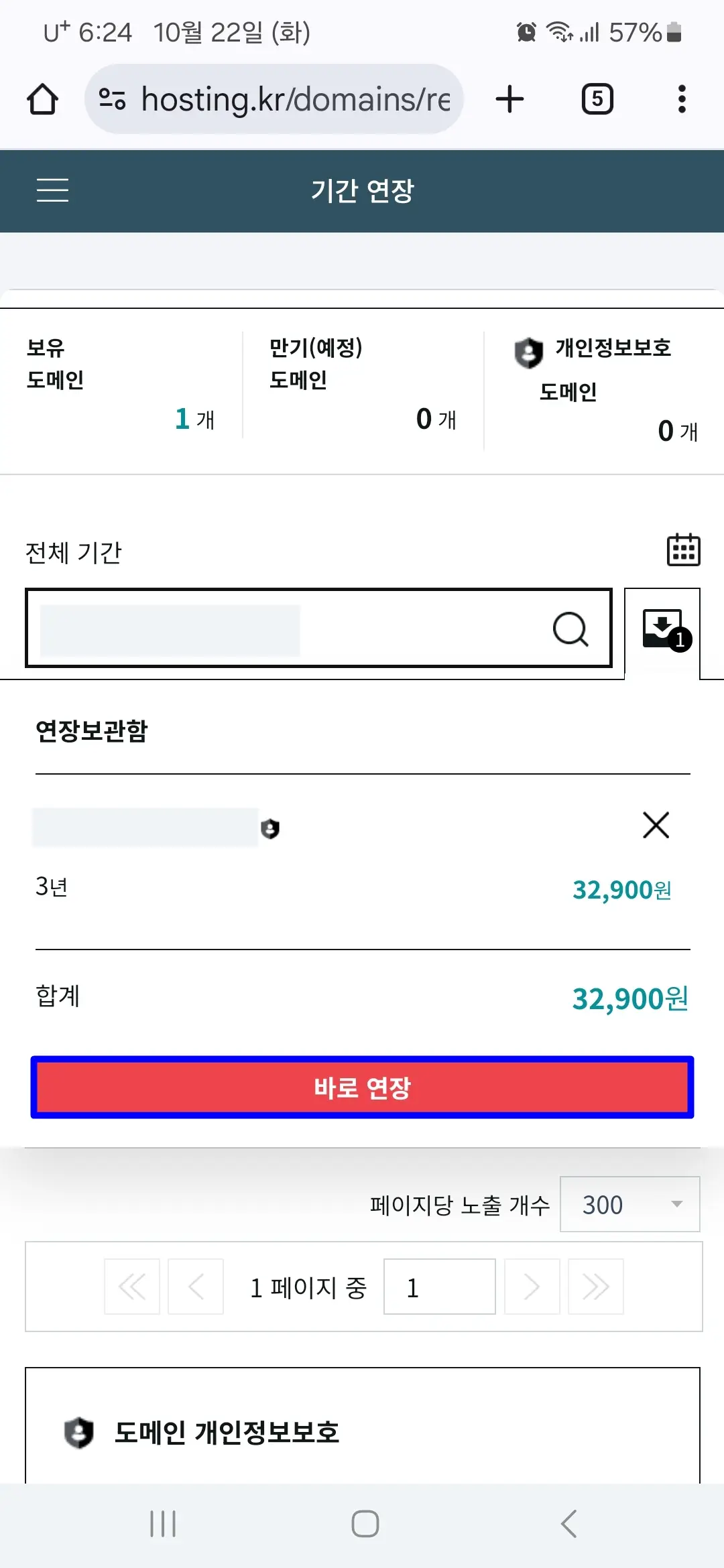Open the browser three-dot menu
The image size is (724, 1568).
pos(682,99)
